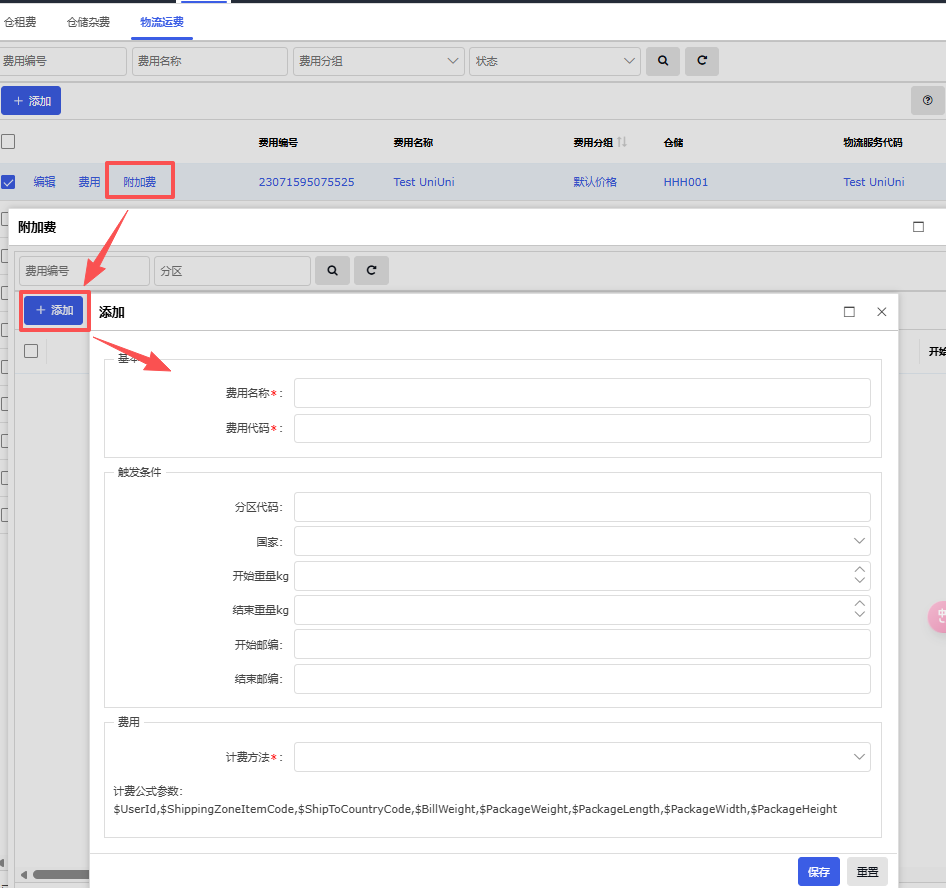The image size is (946, 888).
Task: Maximize the 添加 dialog window
Action: [849, 312]
